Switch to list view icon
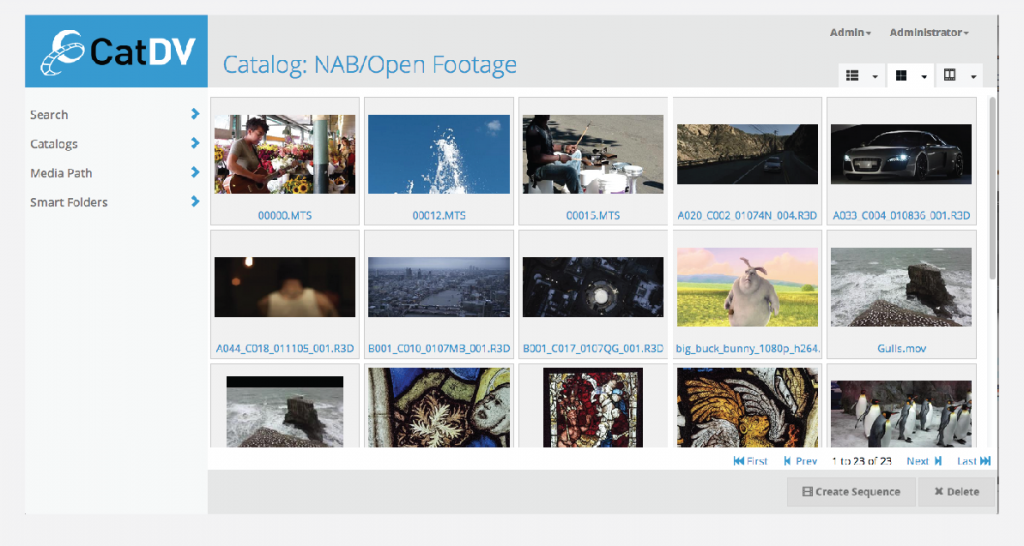The width and height of the screenshot is (1024, 546). tap(853, 76)
